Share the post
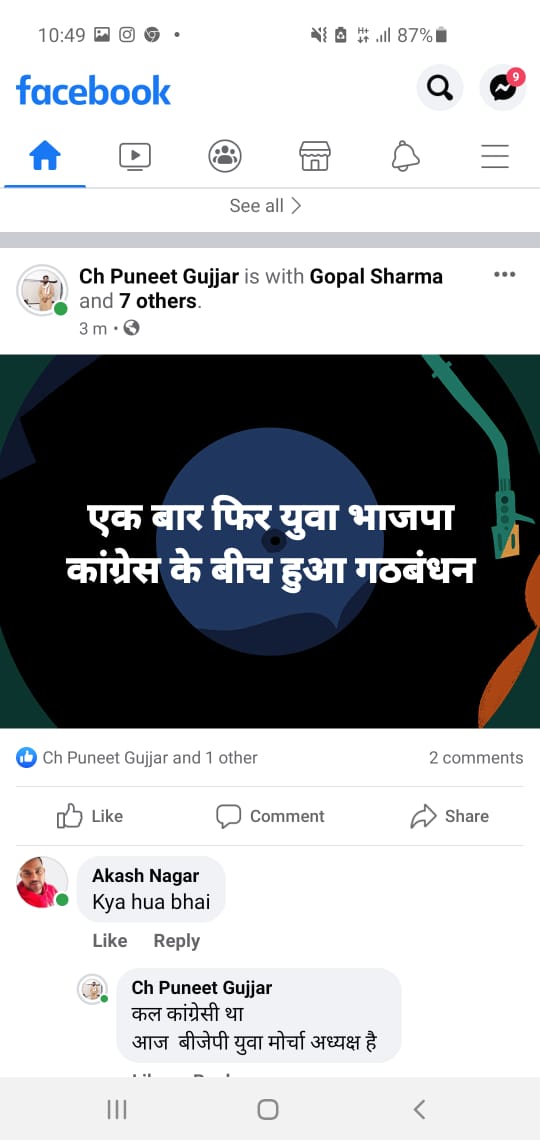Viewport: 540px width, 1140px height. coord(449,816)
